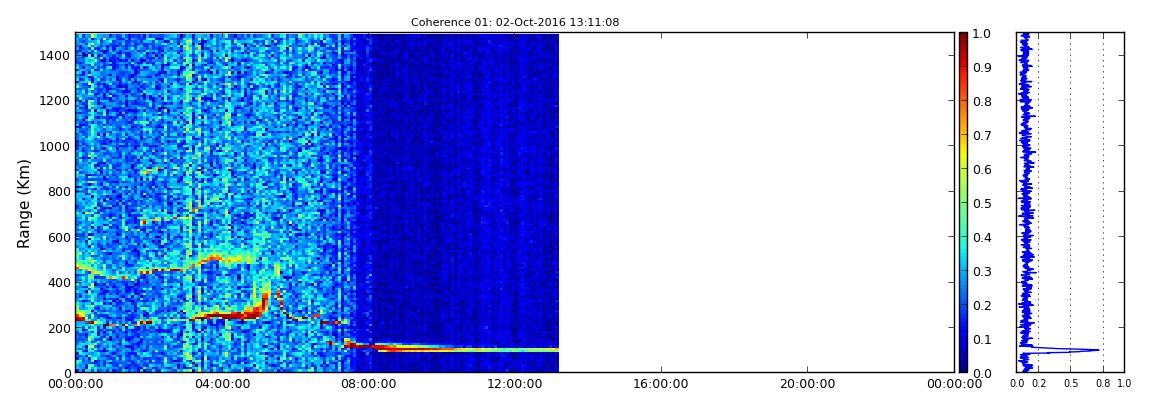Click the colorbar label 0.3
The width and height of the screenshot is (1150, 407).
click(x=981, y=271)
